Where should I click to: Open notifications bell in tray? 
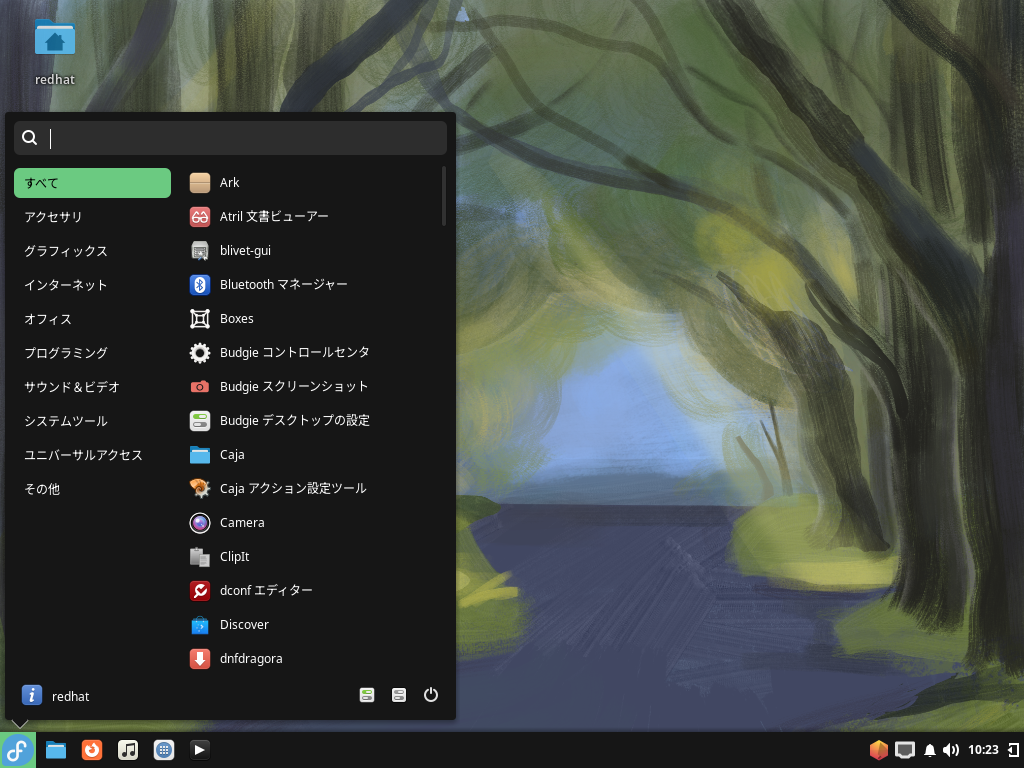click(x=930, y=750)
